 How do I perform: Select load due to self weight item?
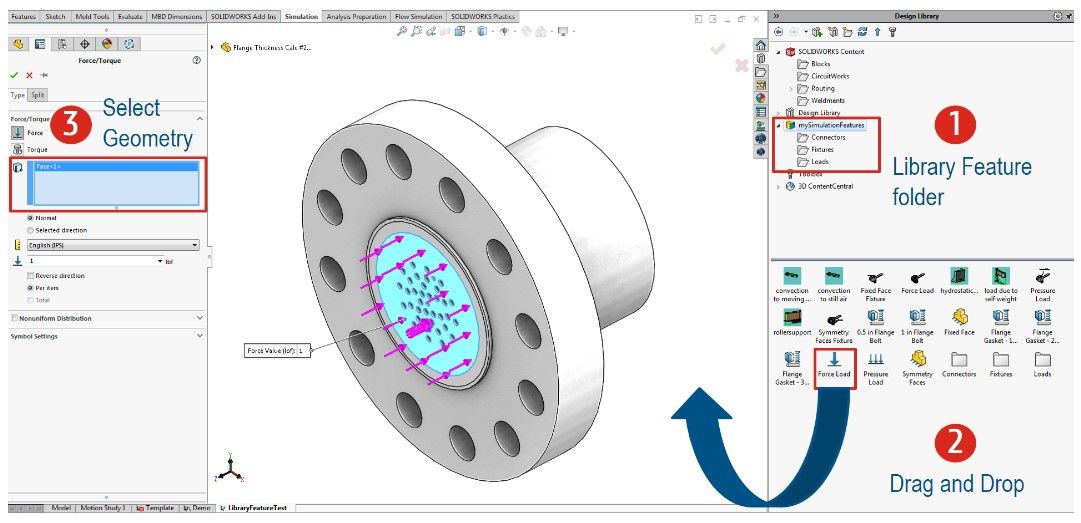[x=1001, y=284]
